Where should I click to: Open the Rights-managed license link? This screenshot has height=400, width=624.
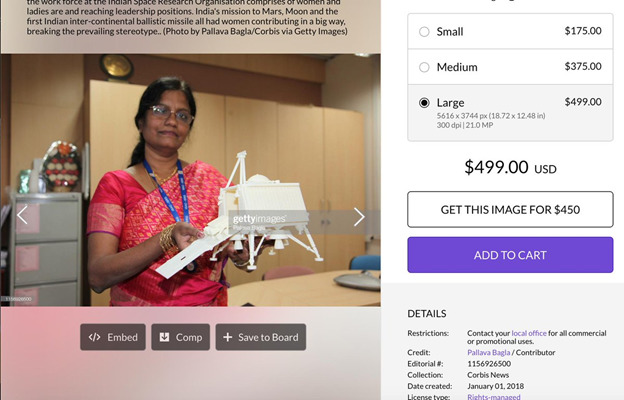[x=493, y=397]
